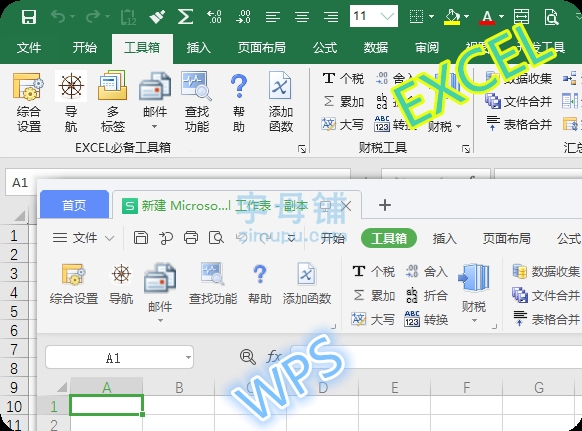Screen dimensions: 582x431
Task: Expand the font size 11 dropdown
Action: point(388,16)
